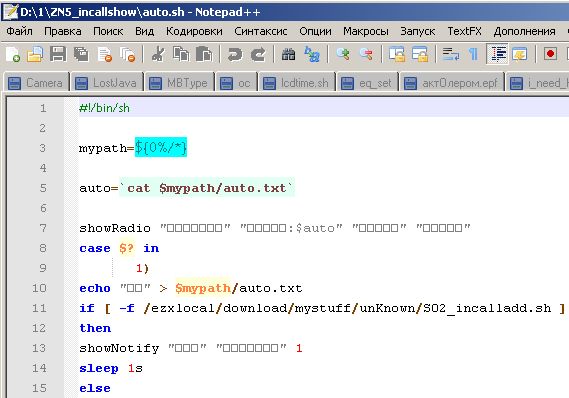569x398 pixels.
Task: Place cursor on #!/bin/sh line
Action: (x=105, y=108)
